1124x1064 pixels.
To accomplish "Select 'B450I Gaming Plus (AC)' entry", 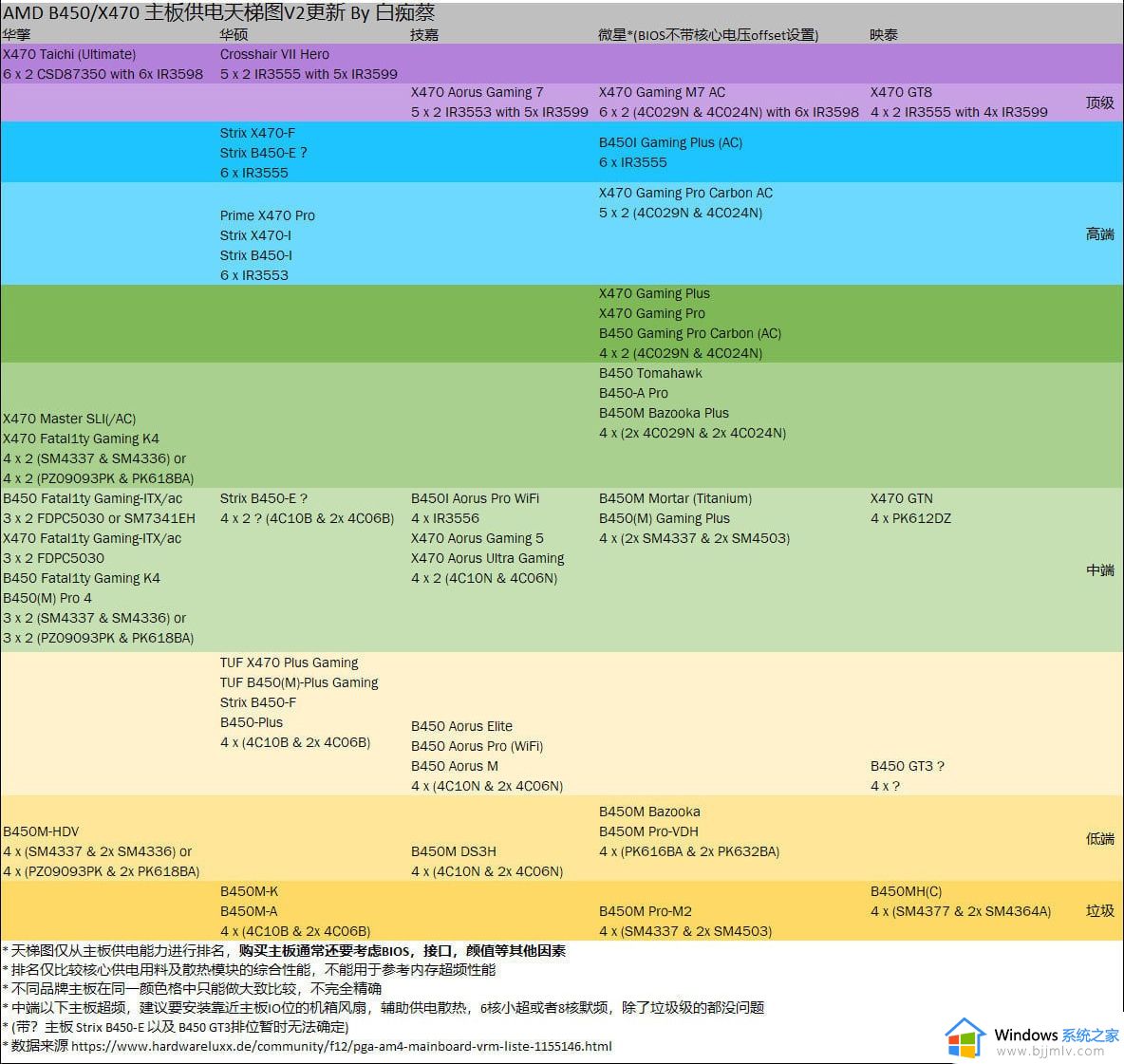I will 671,142.
